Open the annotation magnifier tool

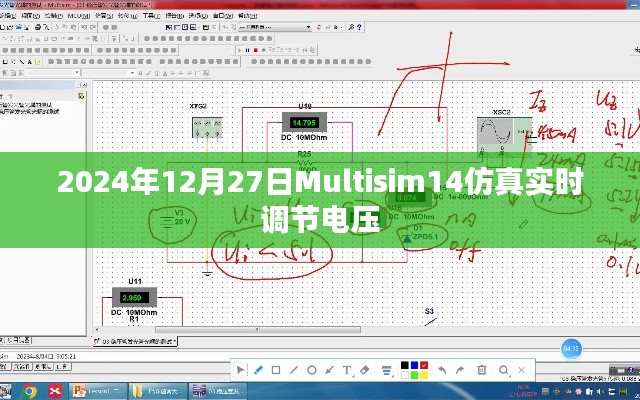point(504,370)
